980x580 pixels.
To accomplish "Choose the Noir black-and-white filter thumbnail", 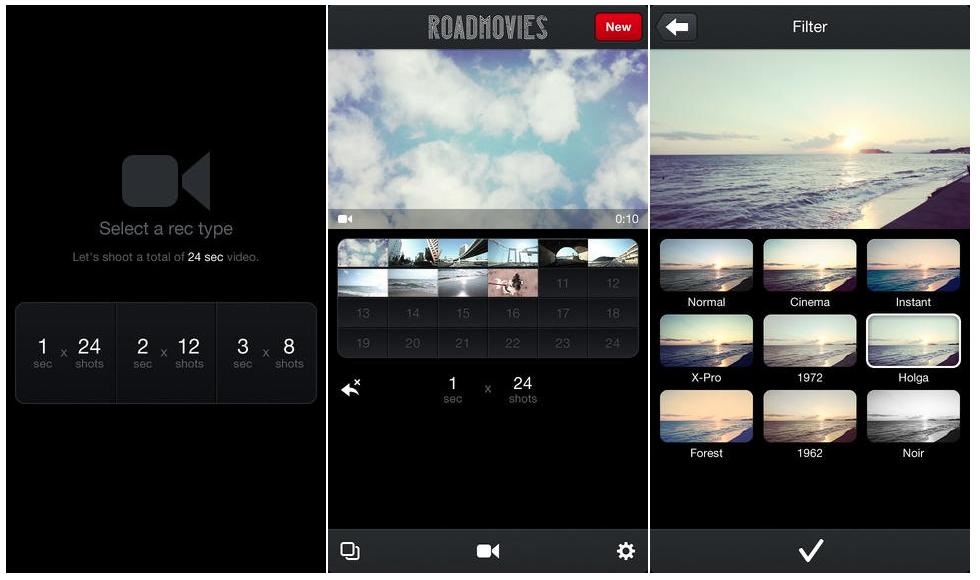I will pos(913,417).
